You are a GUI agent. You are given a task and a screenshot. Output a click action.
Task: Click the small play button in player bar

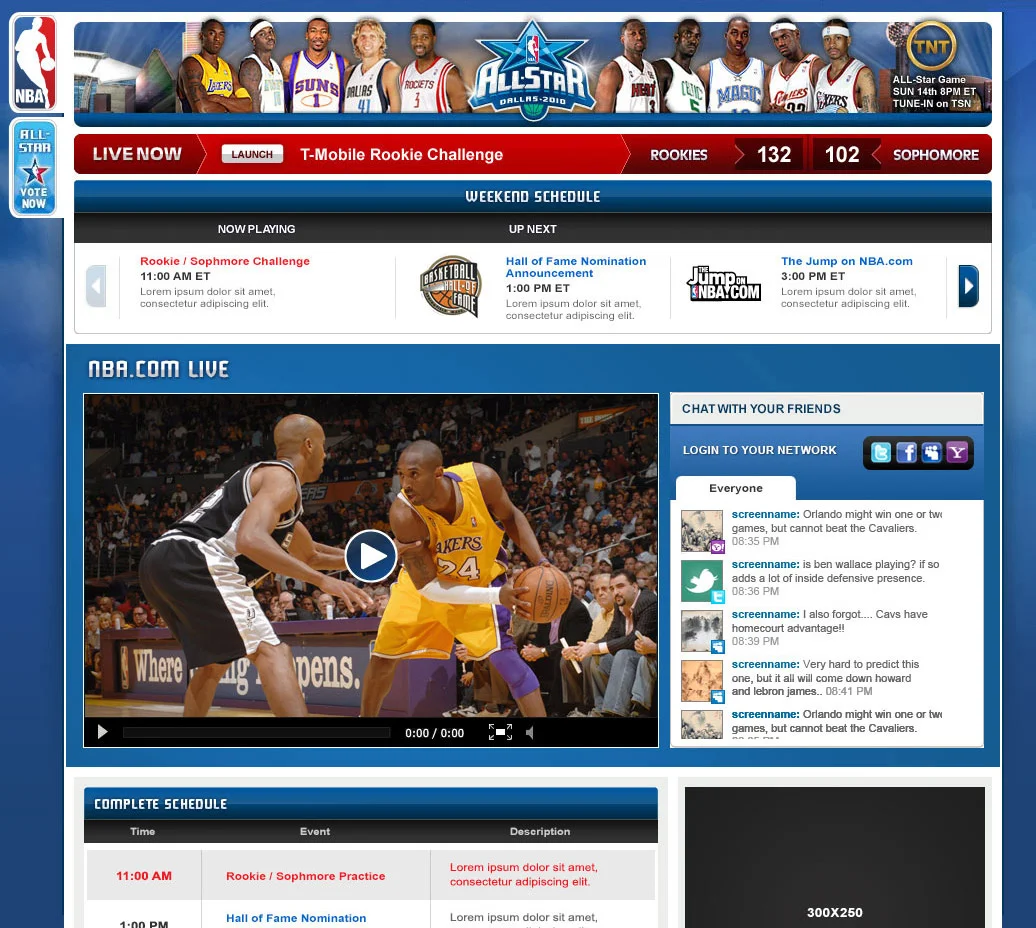coord(102,732)
